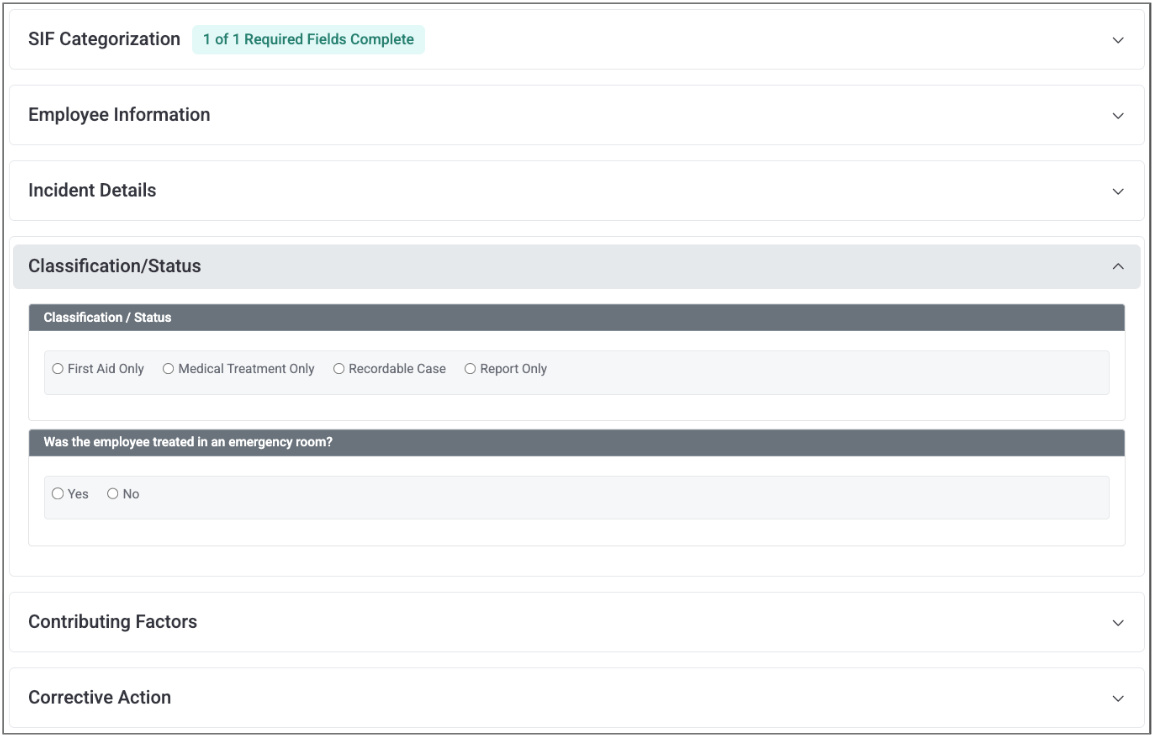Click Employee Information chevron arrow
Screen dimensions: 1154x737
coord(1118,116)
